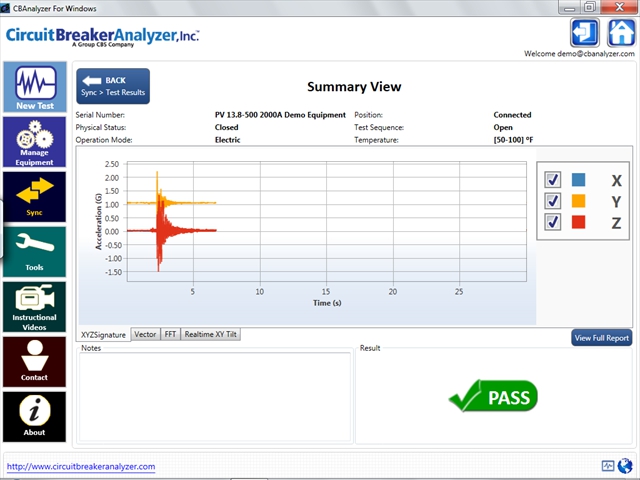
Task: Click the Acceleration (G) axis label
Action: (98, 221)
